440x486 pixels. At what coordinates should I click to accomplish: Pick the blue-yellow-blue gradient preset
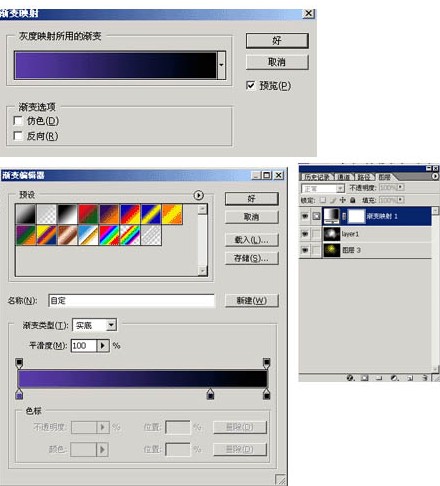pos(151,214)
